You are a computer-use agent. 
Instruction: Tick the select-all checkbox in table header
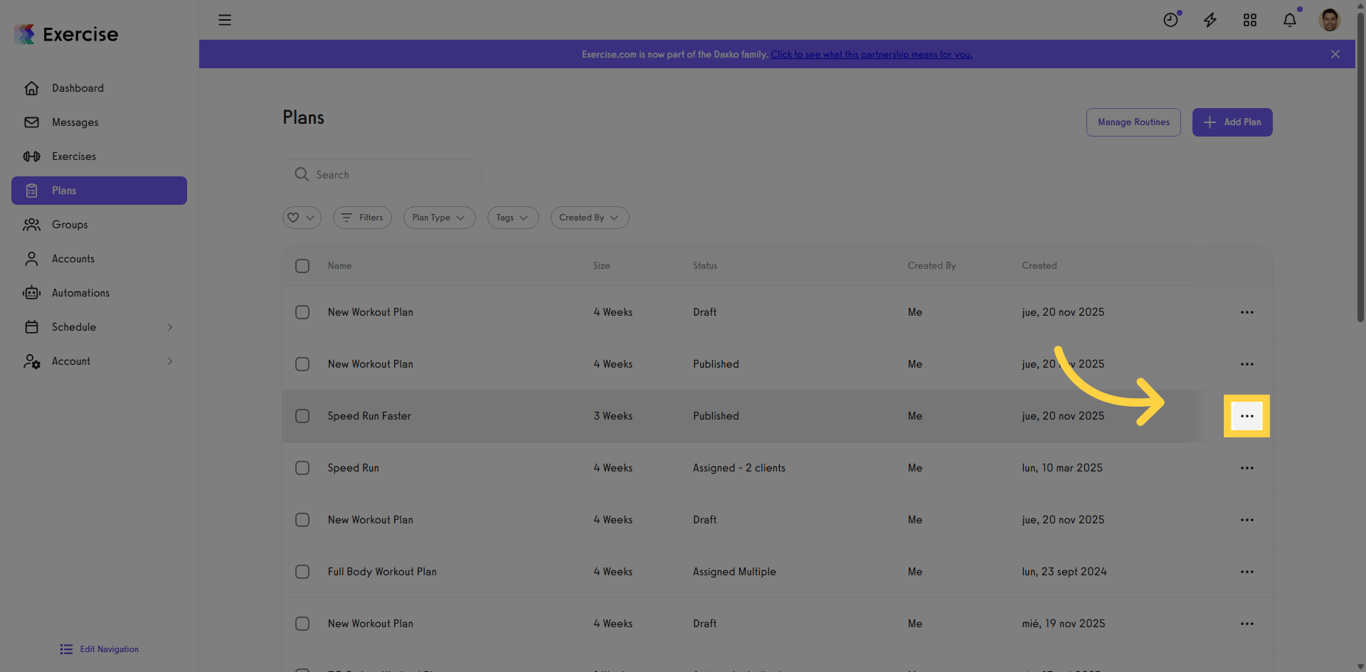pyautogui.click(x=302, y=266)
